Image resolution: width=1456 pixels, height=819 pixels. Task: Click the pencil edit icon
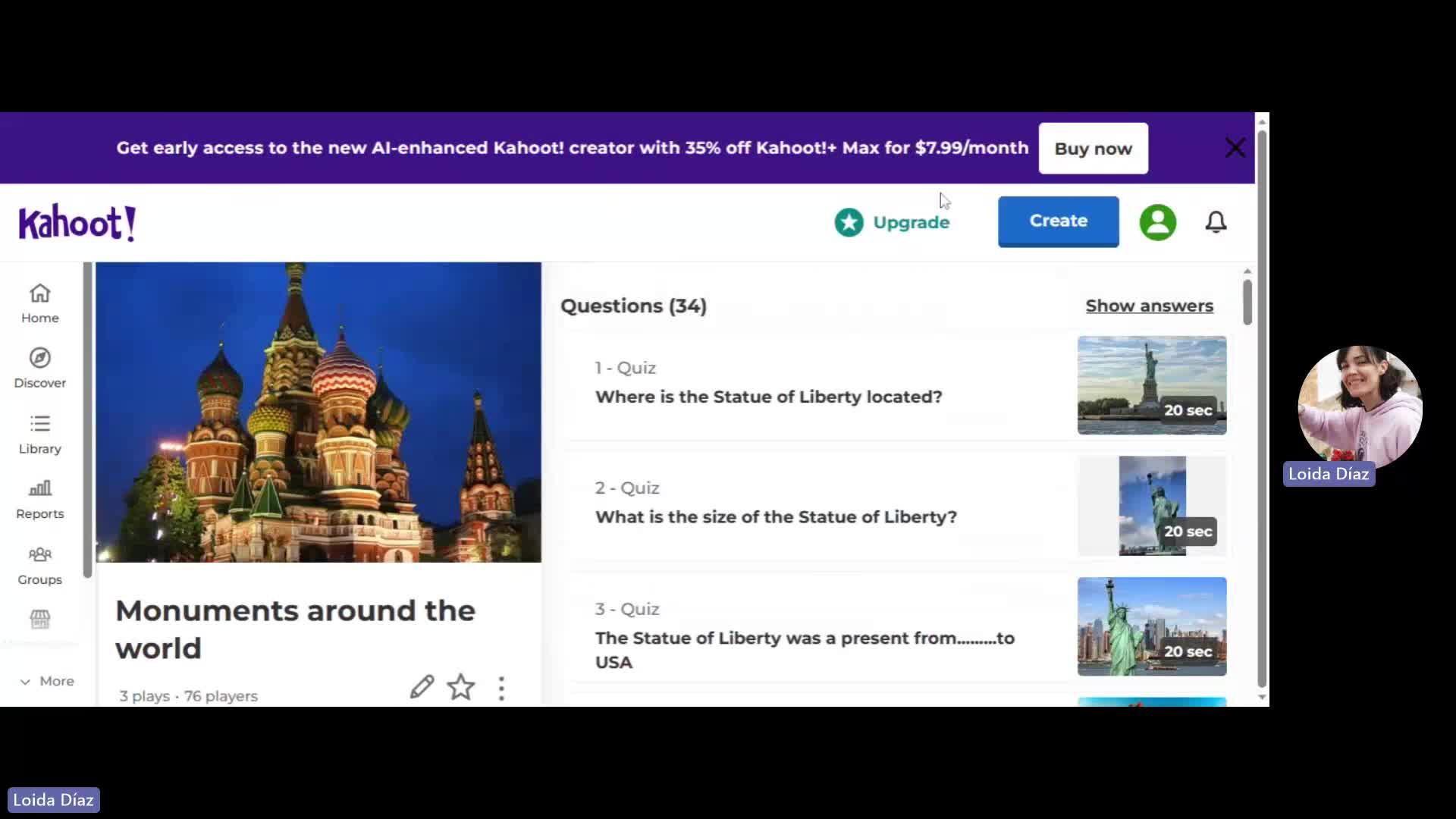point(422,687)
